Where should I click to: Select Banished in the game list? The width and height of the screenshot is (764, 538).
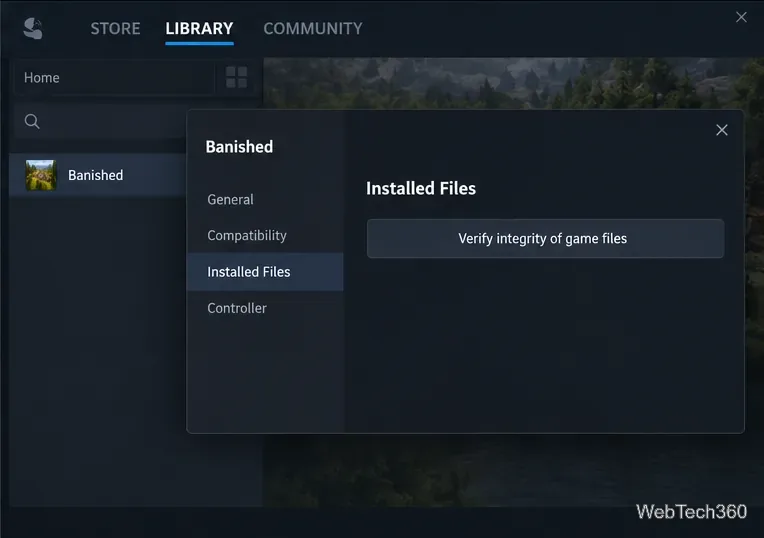click(x=97, y=175)
